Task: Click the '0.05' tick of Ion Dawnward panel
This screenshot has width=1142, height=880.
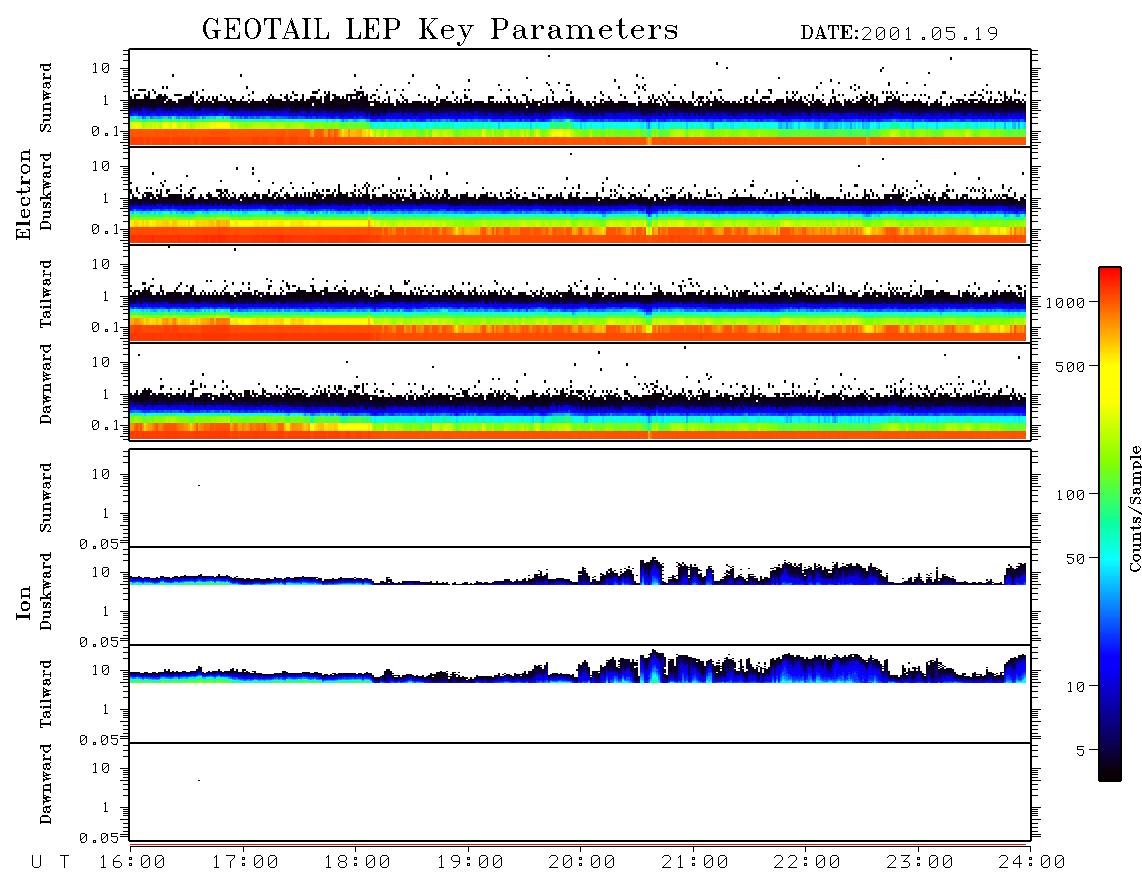Action: 99,838
